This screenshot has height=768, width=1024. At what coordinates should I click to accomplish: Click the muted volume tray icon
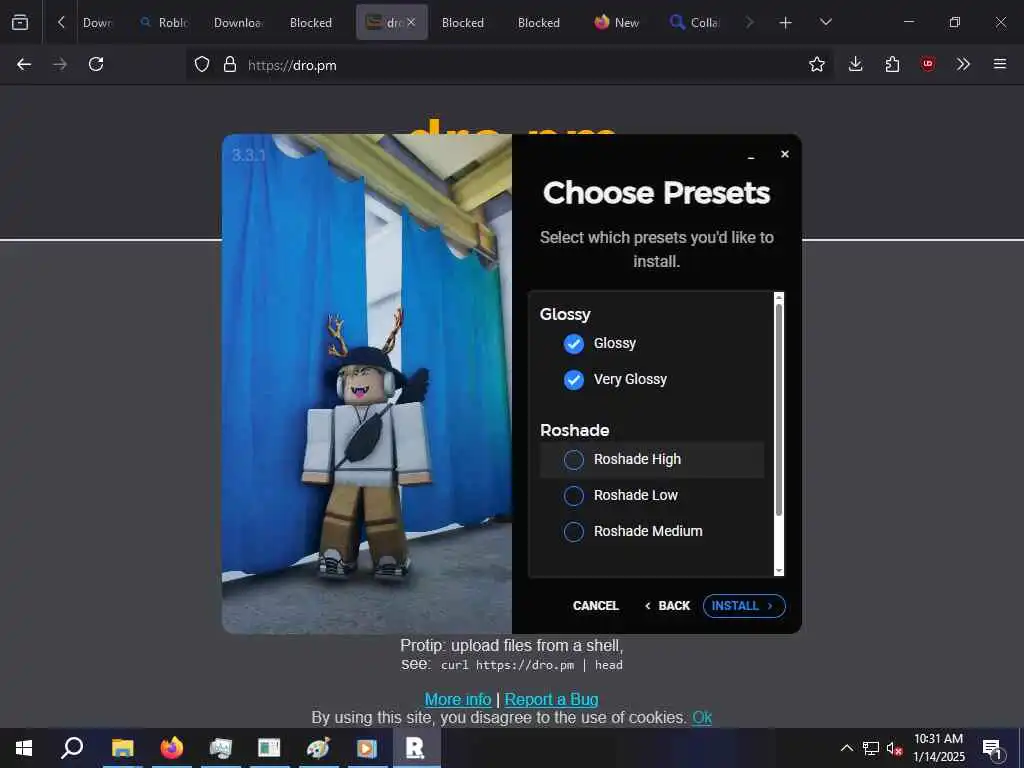click(x=894, y=748)
